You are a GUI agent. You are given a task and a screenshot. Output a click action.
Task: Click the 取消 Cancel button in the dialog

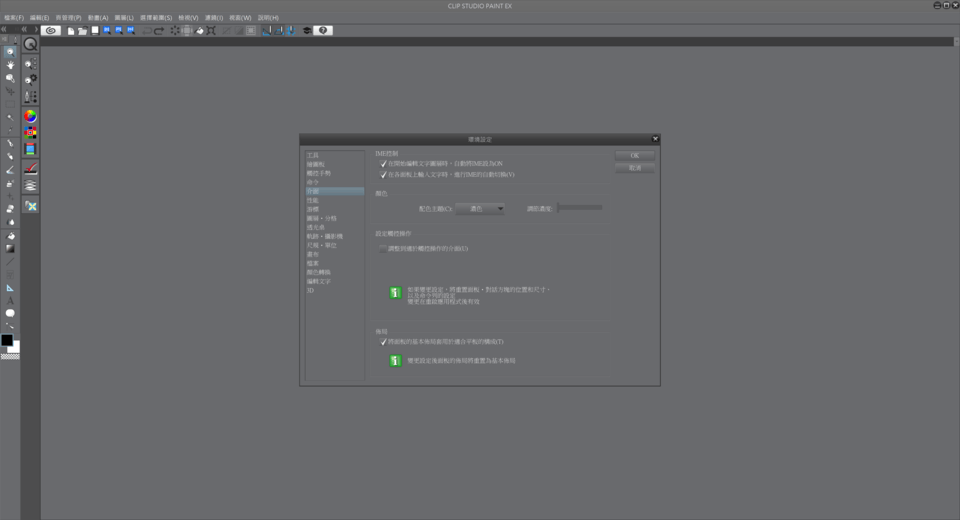click(x=635, y=168)
